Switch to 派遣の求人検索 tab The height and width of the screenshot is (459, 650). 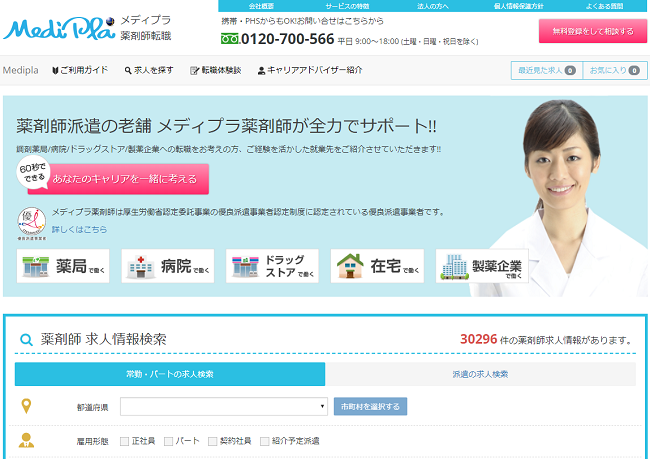(481, 374)
